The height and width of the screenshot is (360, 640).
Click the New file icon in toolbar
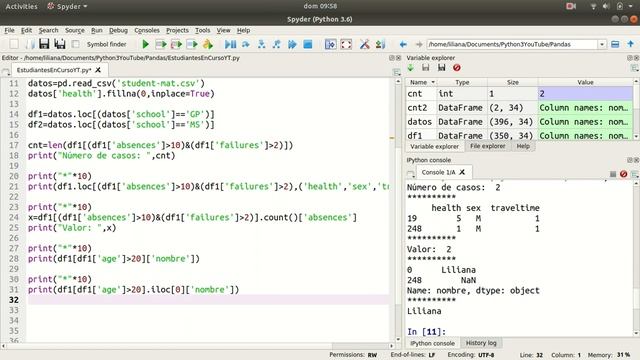(14, 44)
